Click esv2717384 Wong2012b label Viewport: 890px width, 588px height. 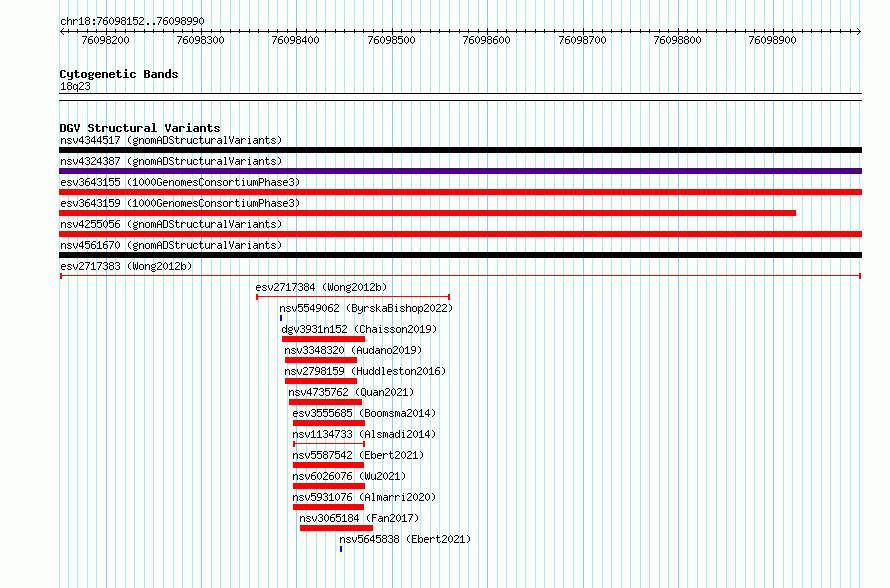coord(321,287)
